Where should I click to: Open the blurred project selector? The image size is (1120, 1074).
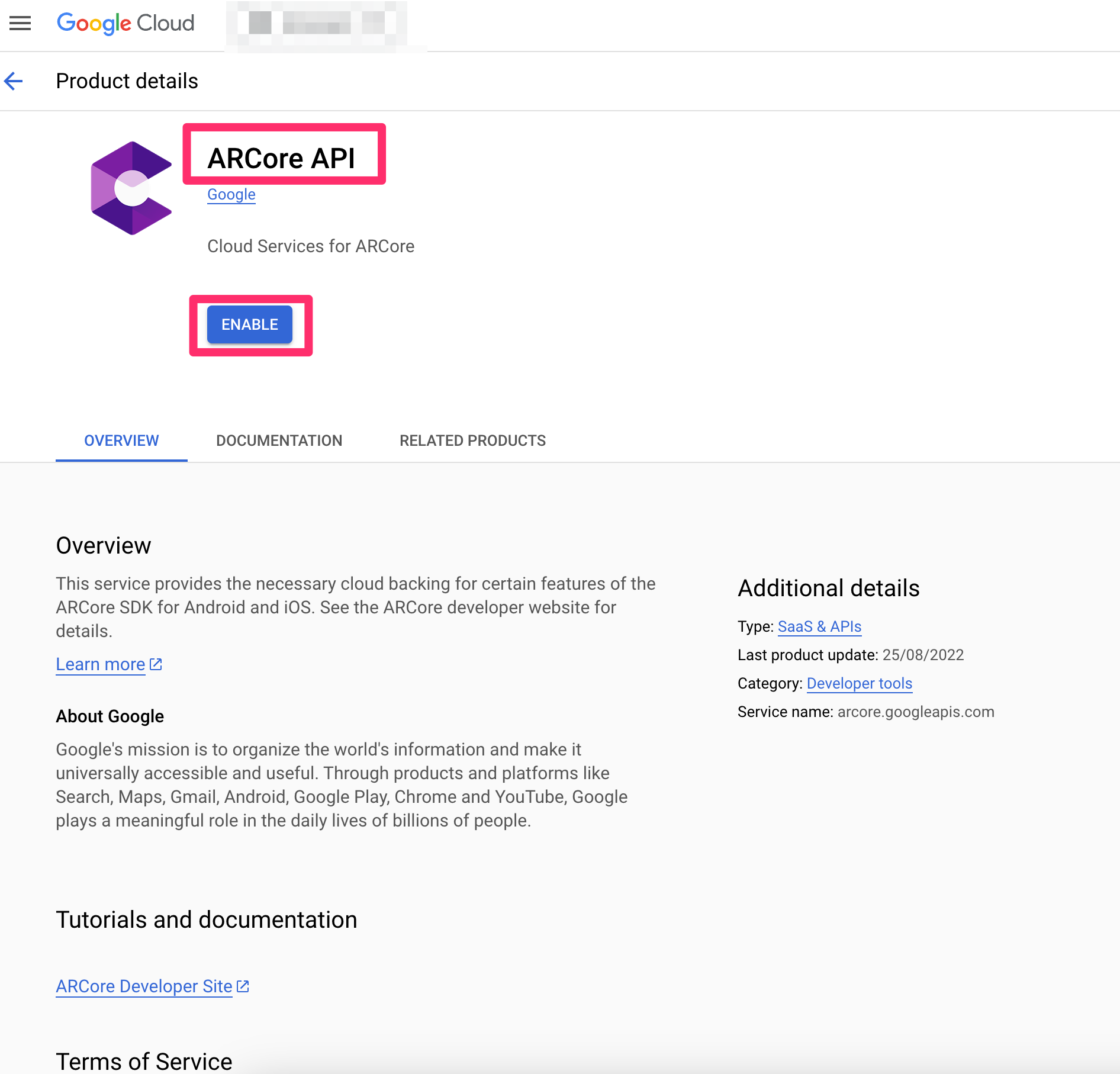click(316, 24)
